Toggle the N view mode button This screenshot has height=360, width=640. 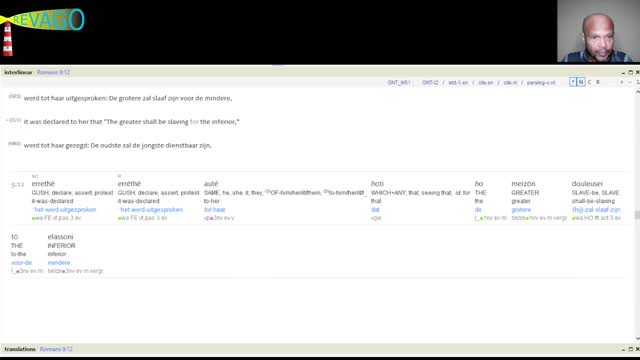click(x=581, y=82)
